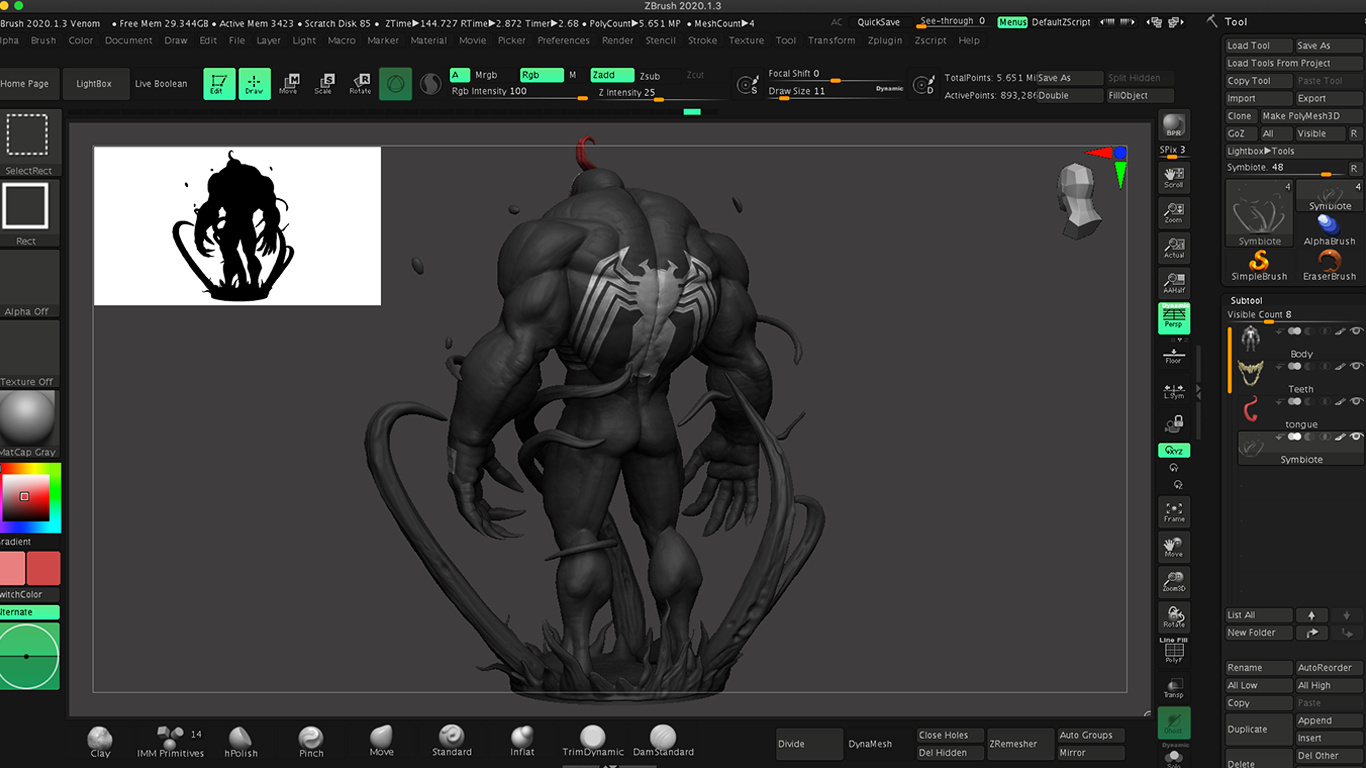Image resolution: width=1366 pixels, height=768 pixels.
Task: Pick the EraserBrush tool
Action: (x=1329, y=265)
